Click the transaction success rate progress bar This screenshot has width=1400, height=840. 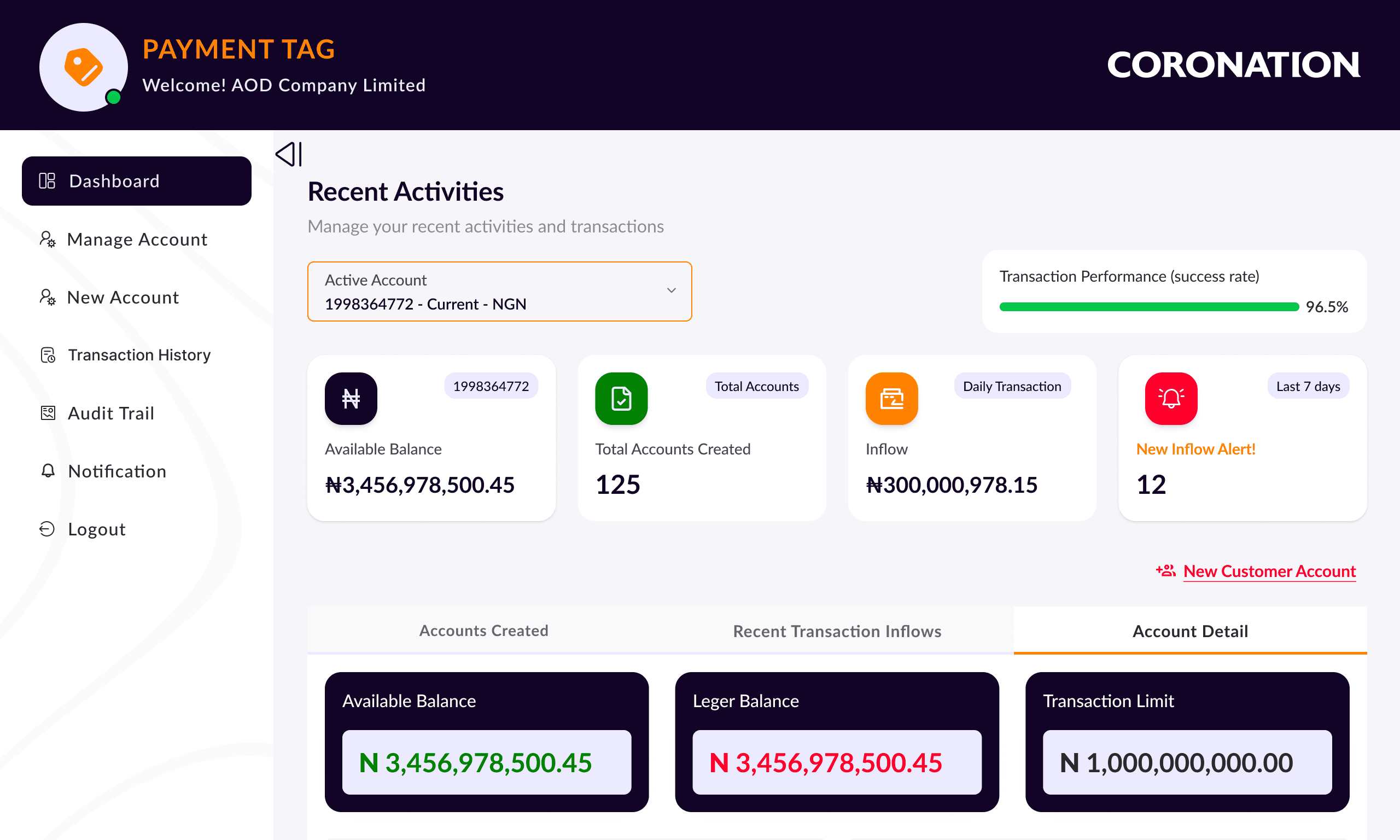click(x=1149, y=307)
